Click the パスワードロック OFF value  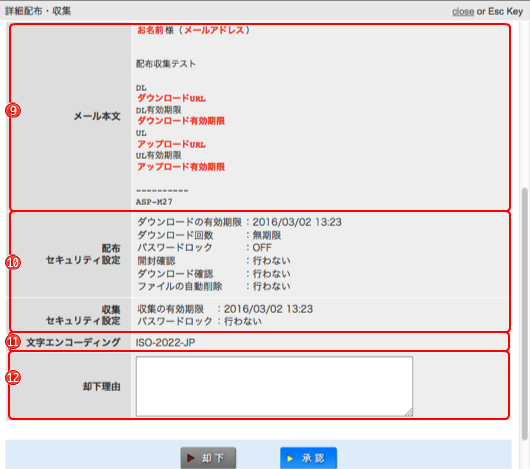[262, 248]
